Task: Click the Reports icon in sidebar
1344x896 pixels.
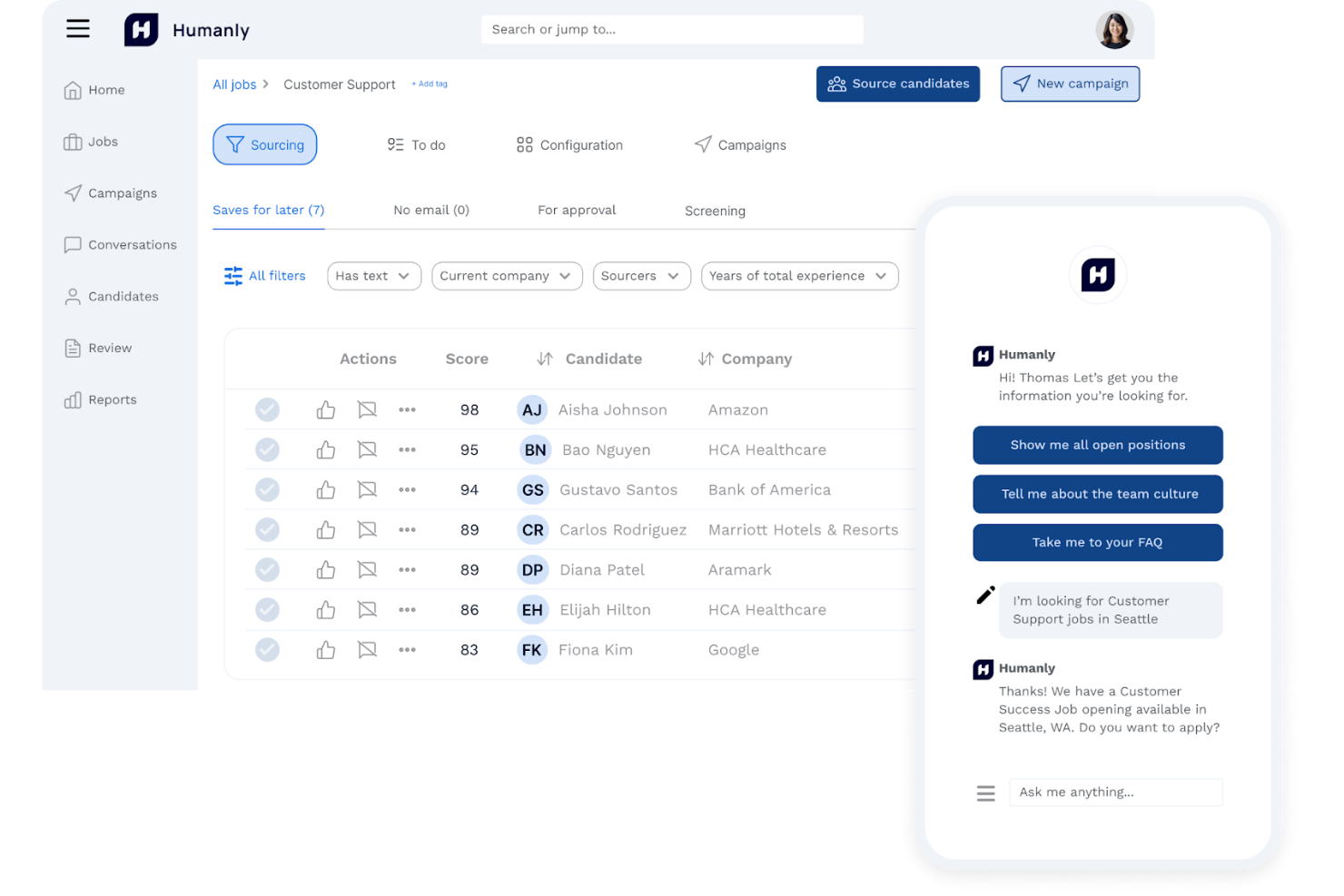Action: coord(74,399)
